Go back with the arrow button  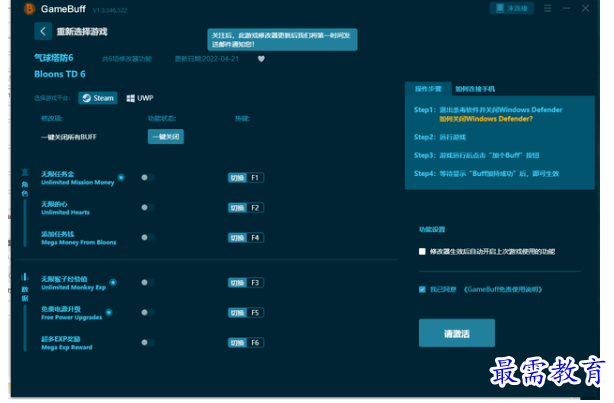(x=43, y=31)
